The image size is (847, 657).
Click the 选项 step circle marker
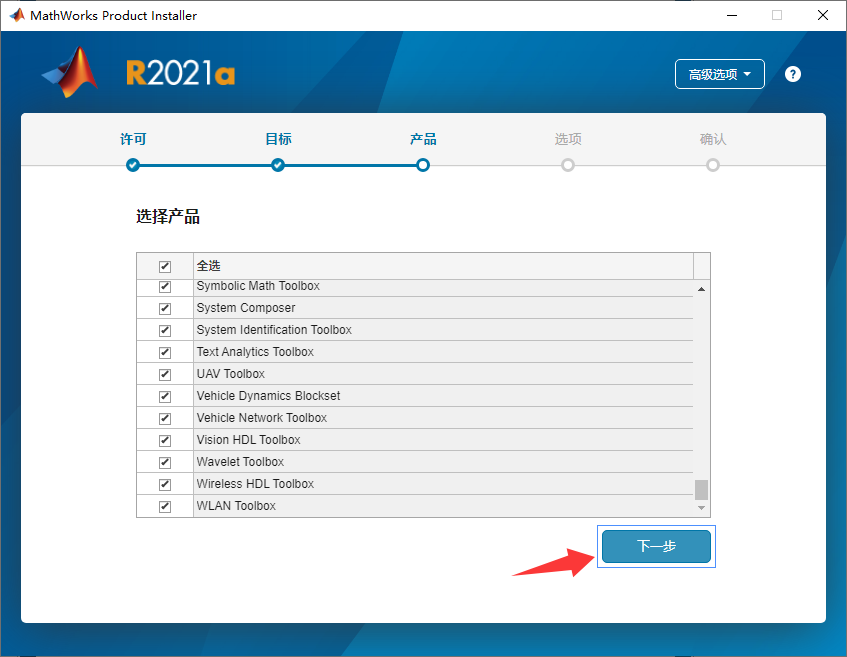pyautogui.click(x=568, y=165)
